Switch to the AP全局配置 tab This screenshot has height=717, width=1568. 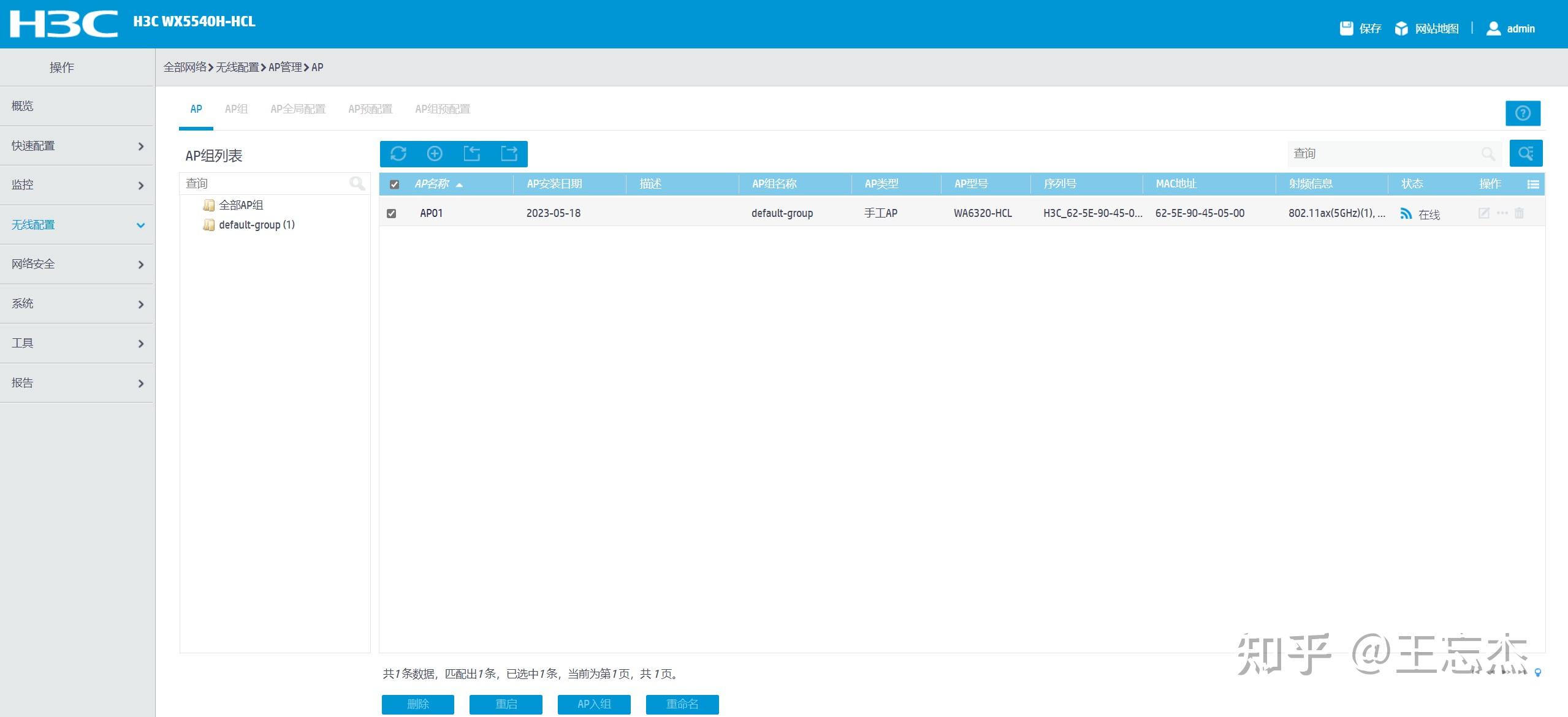coord(298,109)
